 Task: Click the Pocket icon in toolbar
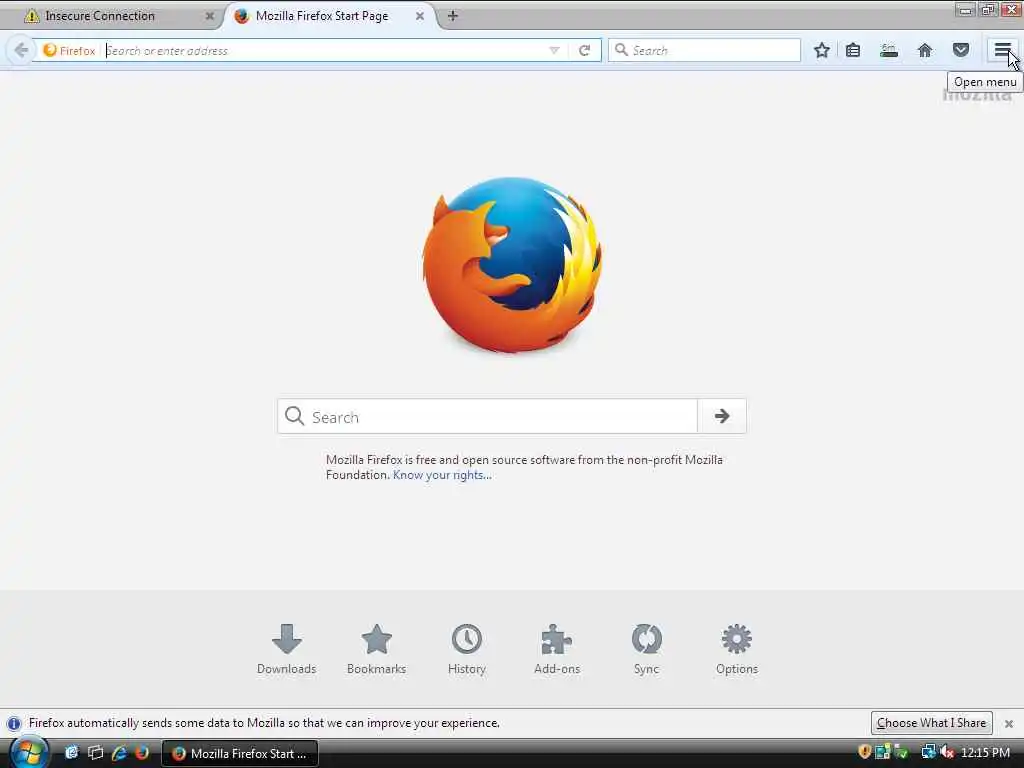(x=961, y=50)
